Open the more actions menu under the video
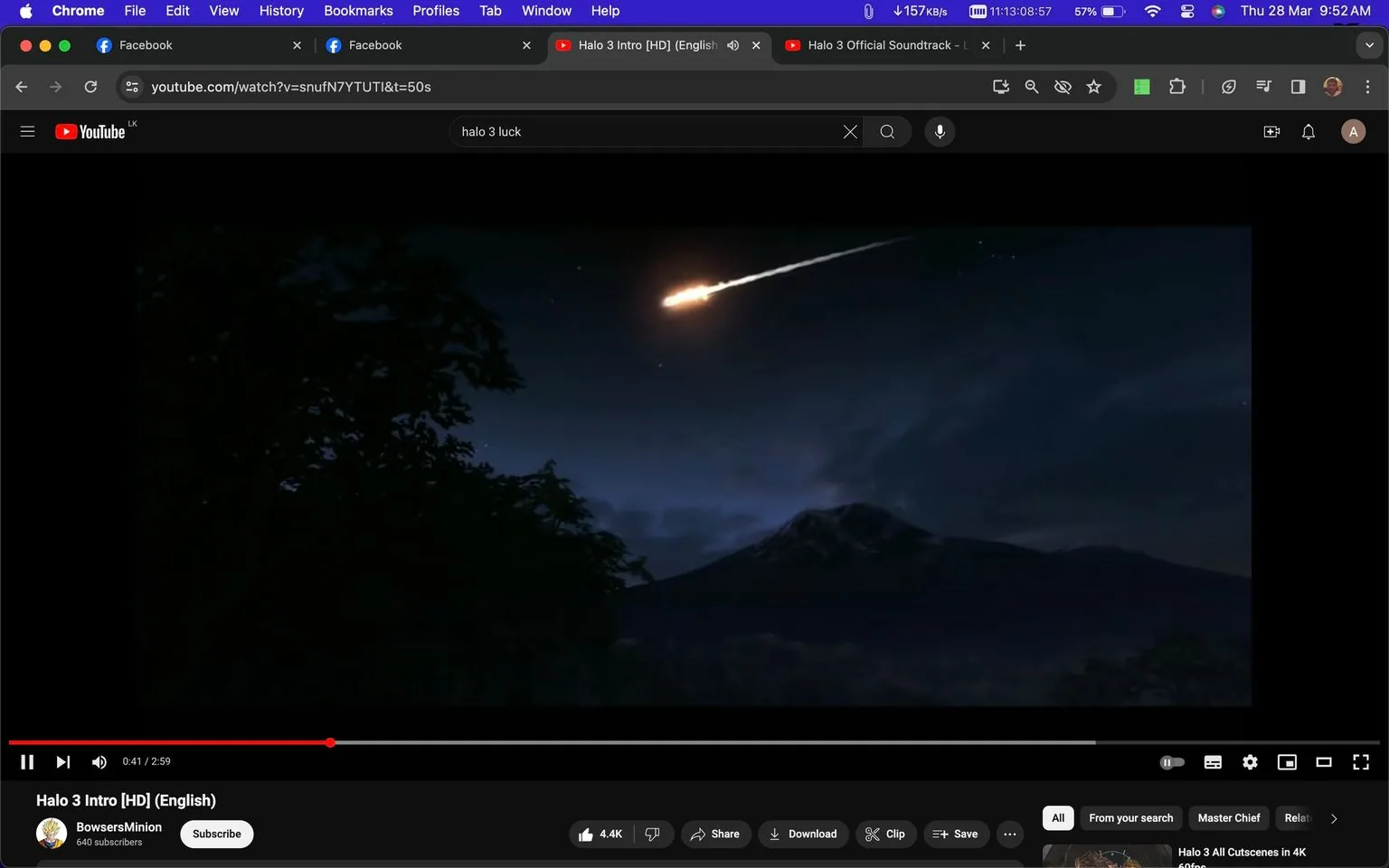 coord(1009,834)
